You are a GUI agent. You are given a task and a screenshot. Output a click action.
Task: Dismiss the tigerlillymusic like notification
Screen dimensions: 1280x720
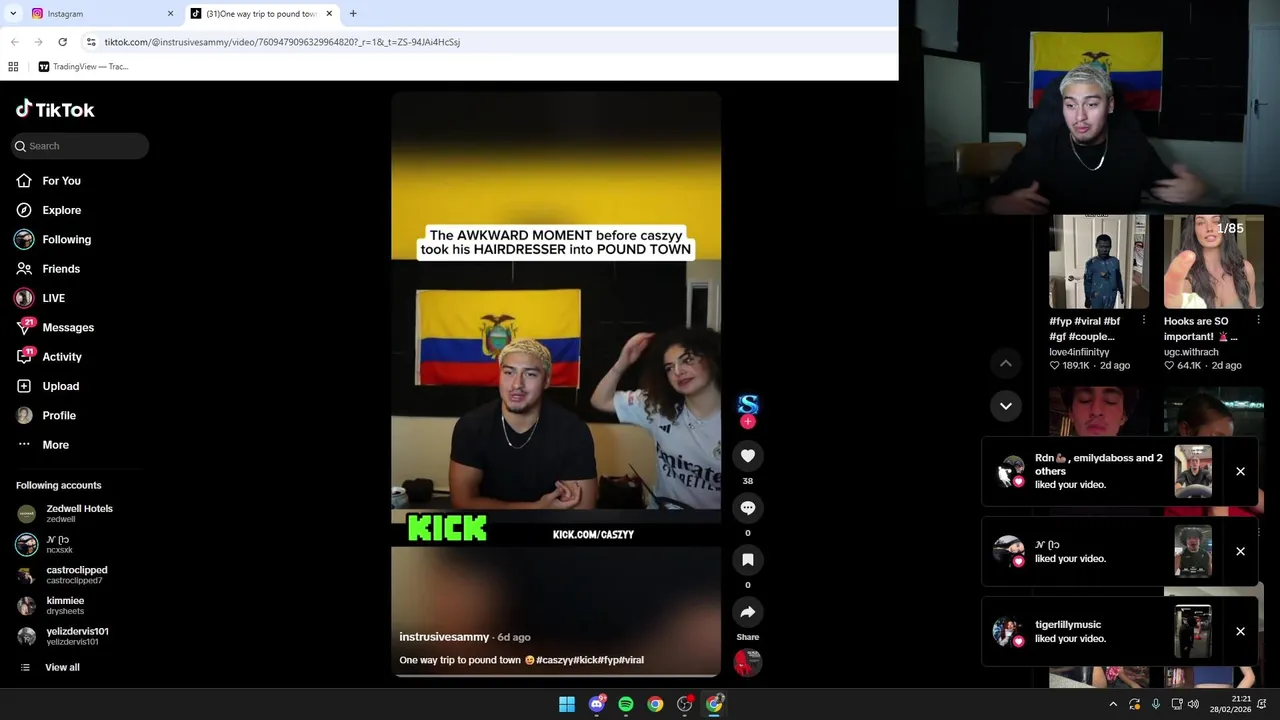1240,631
